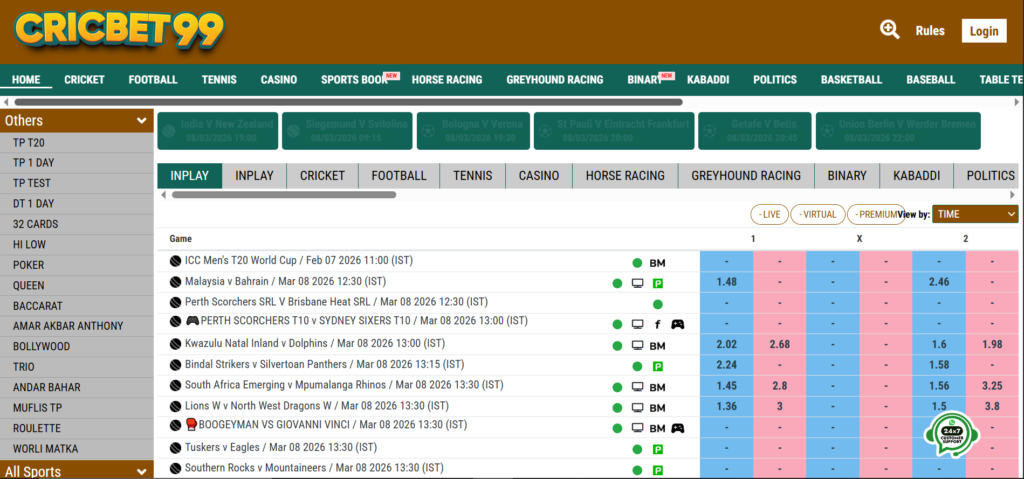Open the View by TIME dropdown

pos(975,214)
